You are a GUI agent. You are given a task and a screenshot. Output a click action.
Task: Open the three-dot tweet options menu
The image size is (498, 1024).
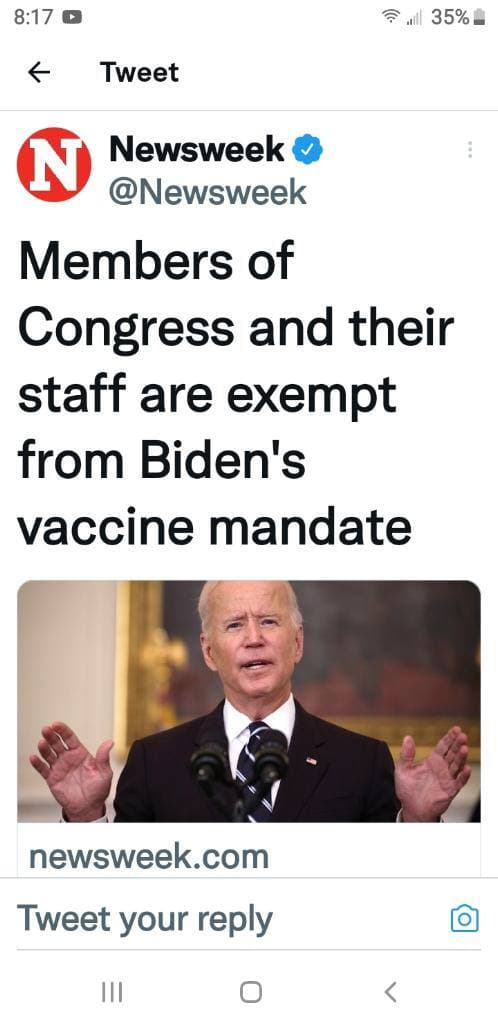click(469, 150)
